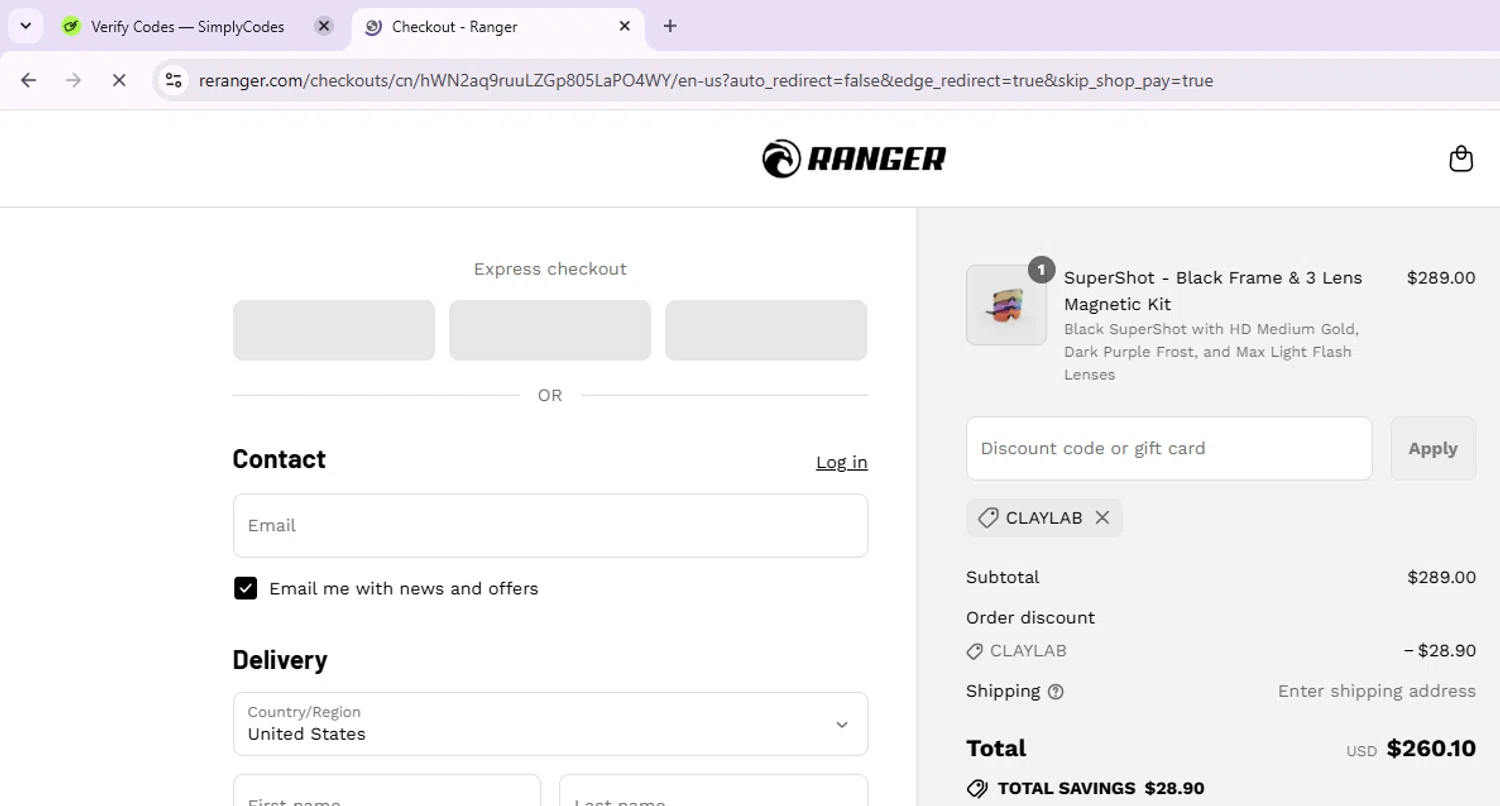Click the Express checkout heading
1500x806 pixels.
(550, 269)
